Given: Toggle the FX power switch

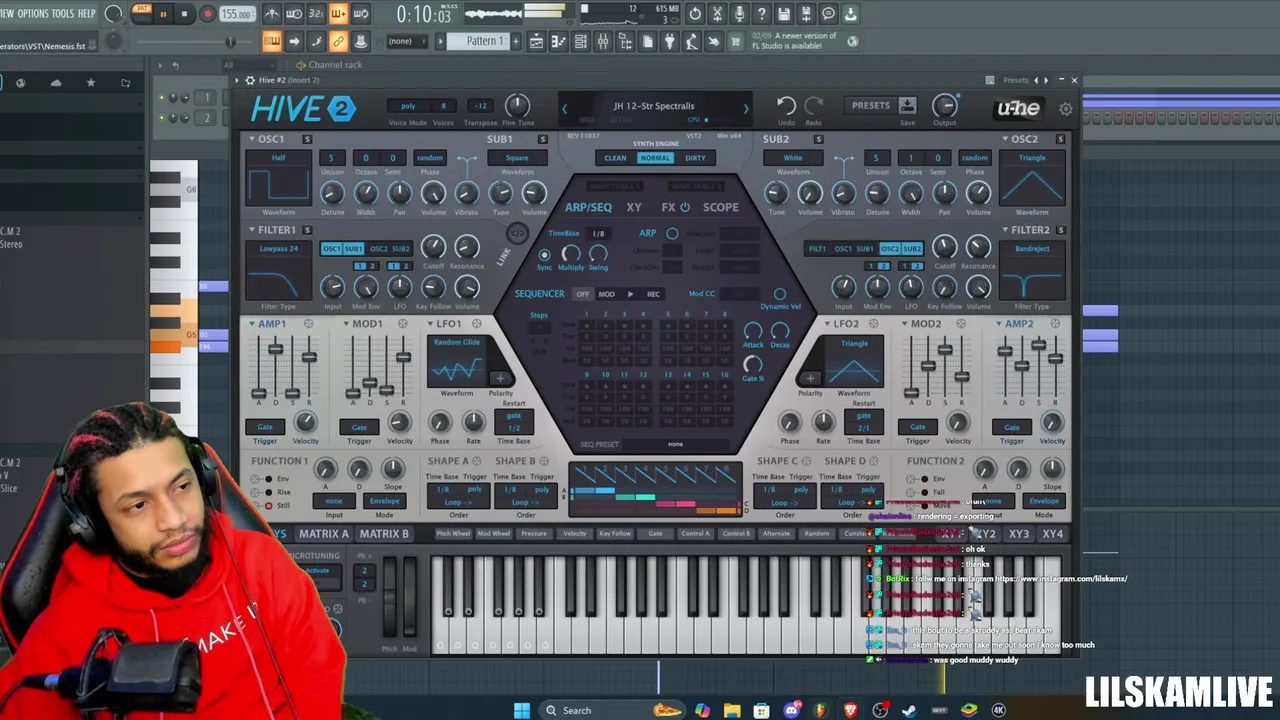Looking at the screenshot, I should 685,207.
